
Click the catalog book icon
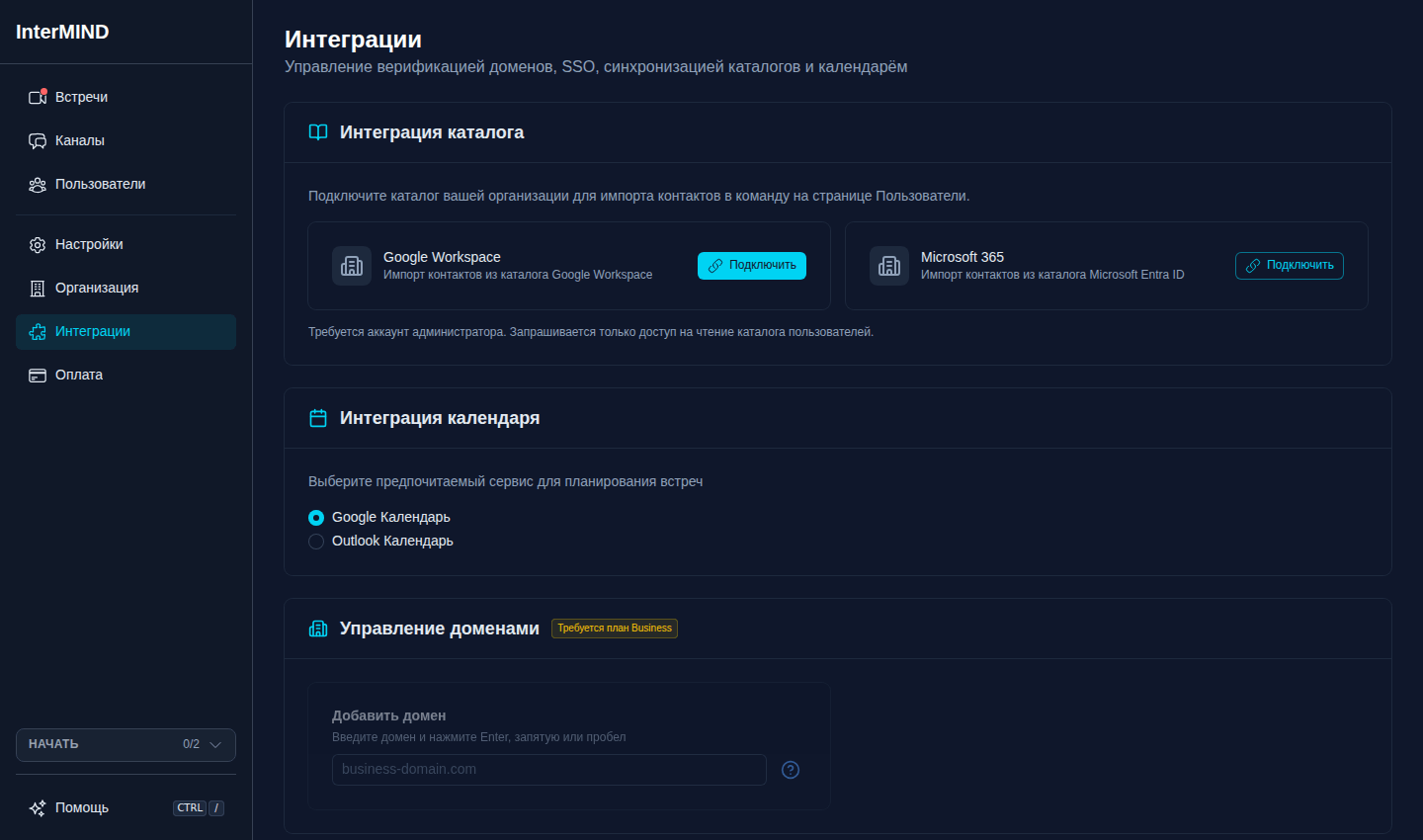(x=318, y=132)
